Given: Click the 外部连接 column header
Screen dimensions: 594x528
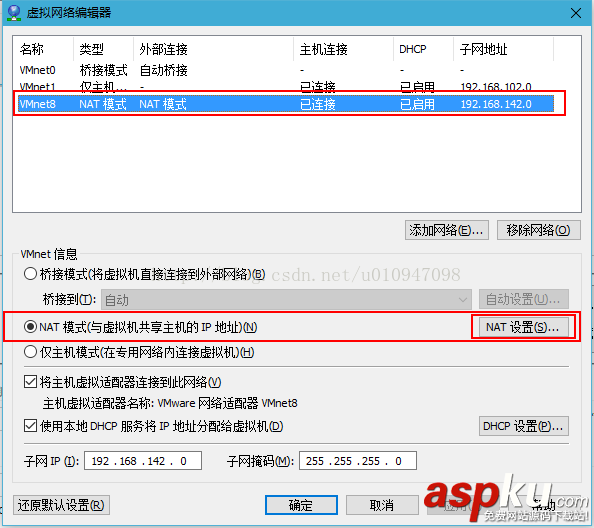Looking at the screenshot, I should (x=214, y=49).
